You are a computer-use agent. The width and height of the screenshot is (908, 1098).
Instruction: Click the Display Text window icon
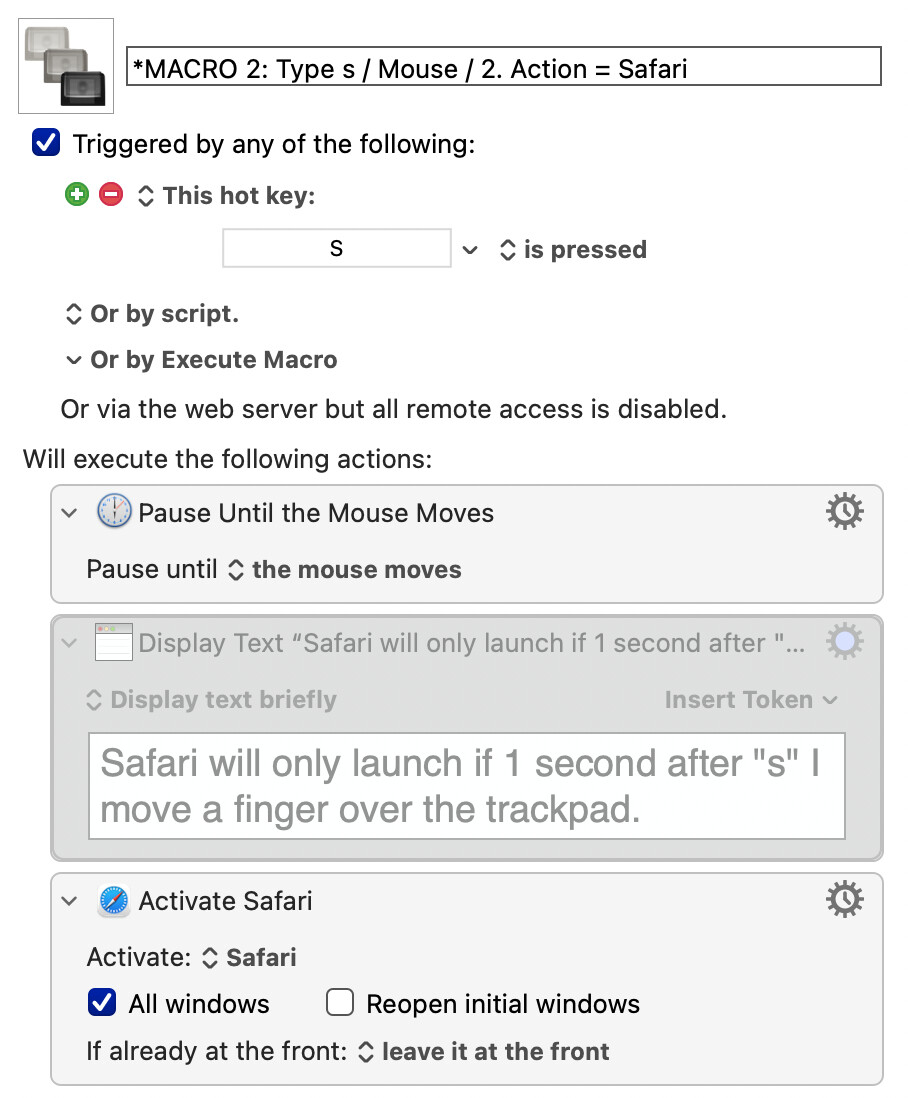click(x=113, y=642)
